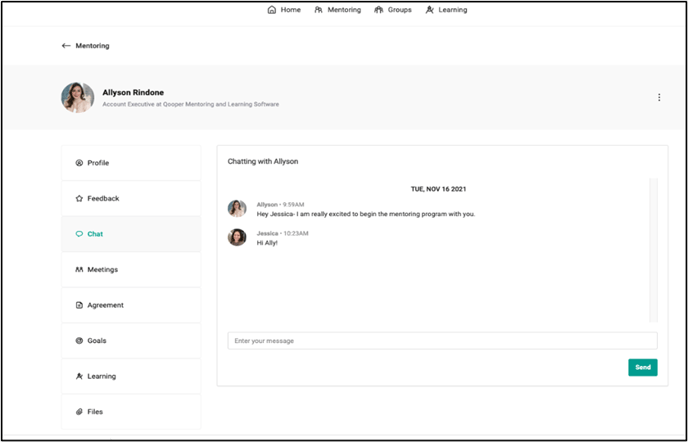Viewport: 688px width, 442px height.
Task: Select the Profile icon in sidebar
Action: click(x=79, y=163)
